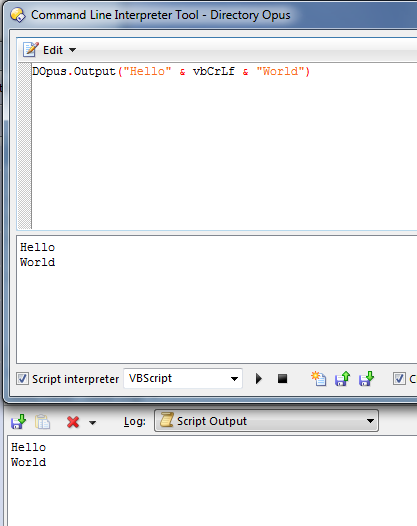The width and height of the screenshot is (417, 526).
Task: Open the VBScript interpreter dropdown
Action: [183, 378]
